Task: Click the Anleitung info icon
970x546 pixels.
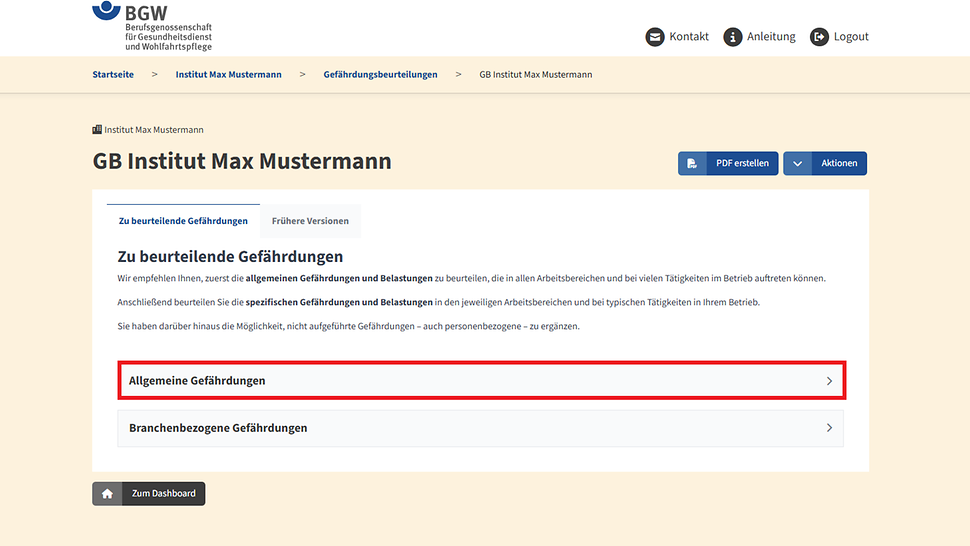Action: (x=732, y=37)
